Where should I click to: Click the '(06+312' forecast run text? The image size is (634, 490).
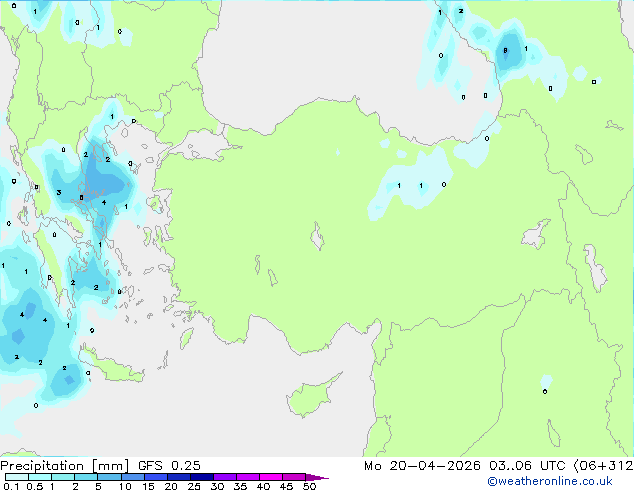click(603, 465)
